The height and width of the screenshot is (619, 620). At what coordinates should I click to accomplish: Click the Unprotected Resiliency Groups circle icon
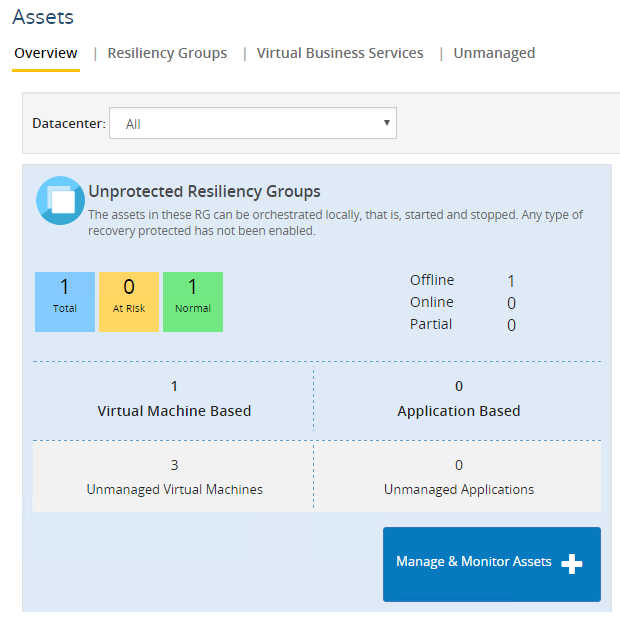click(60, 200)
